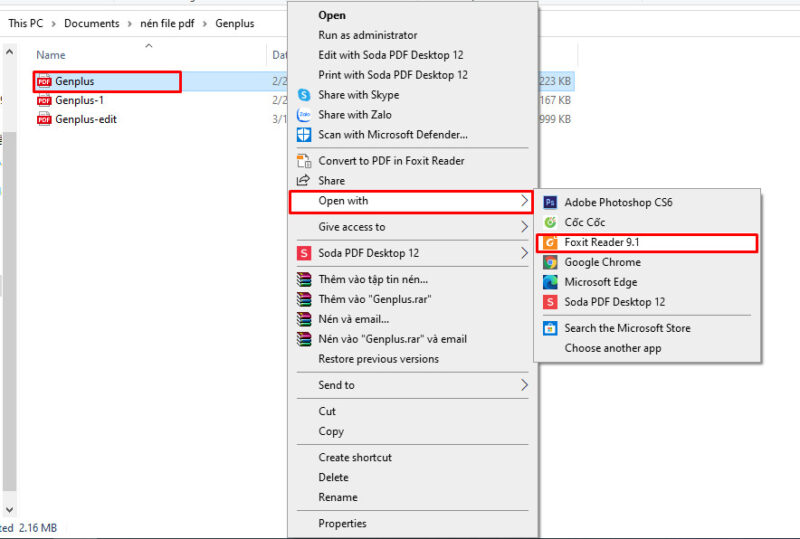Click the PDF icon of Genplus file
This screenshot has height=539, width=800.
[44, 81]
